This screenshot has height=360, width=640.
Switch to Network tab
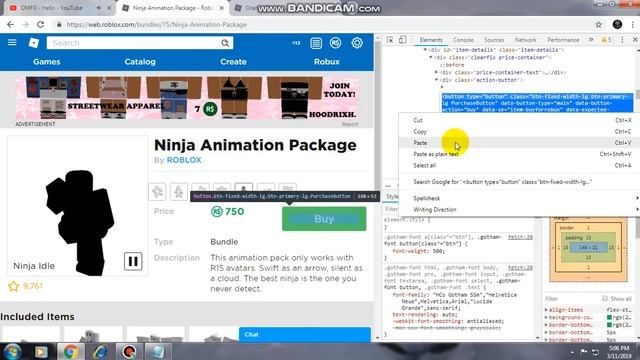pos(525,40)
